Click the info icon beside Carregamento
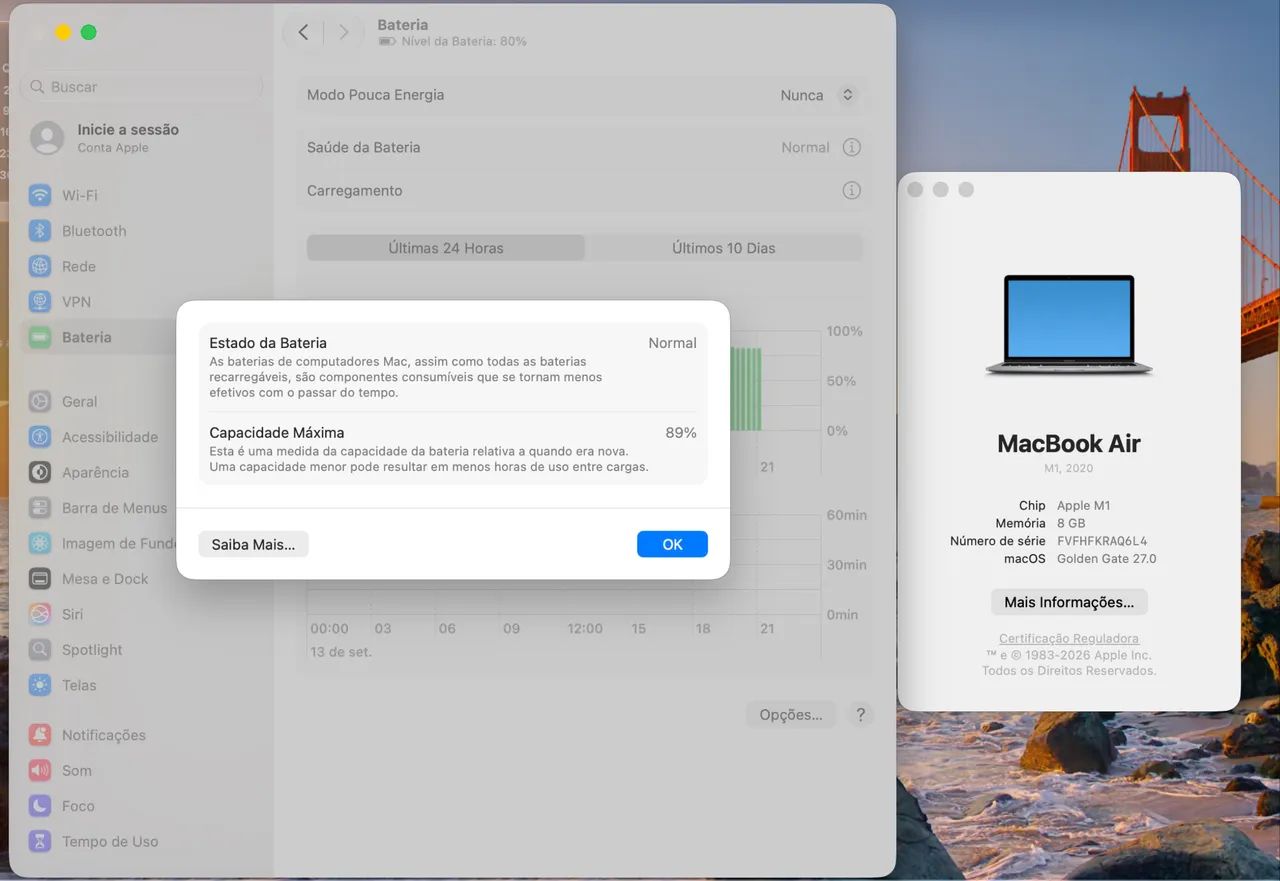 tap(851, 190)
